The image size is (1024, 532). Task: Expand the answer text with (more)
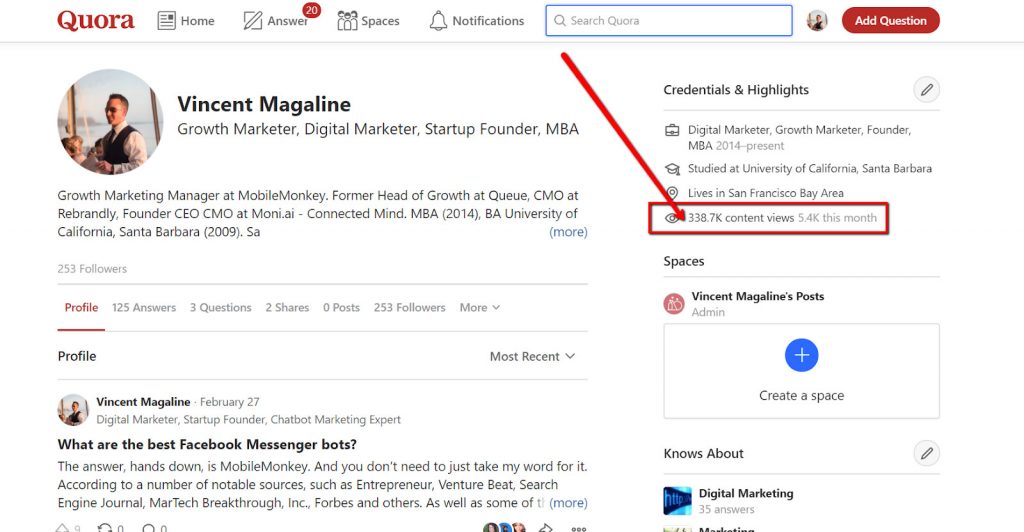[x=568, y=503]
